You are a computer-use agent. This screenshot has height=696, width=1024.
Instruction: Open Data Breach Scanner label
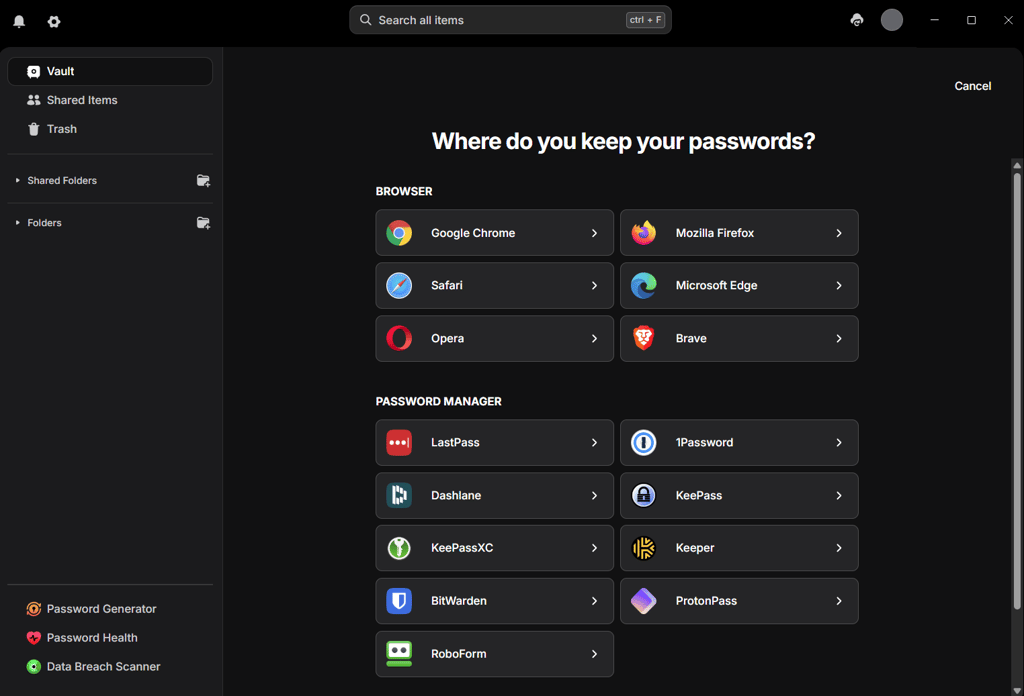(x=103, y=667)
